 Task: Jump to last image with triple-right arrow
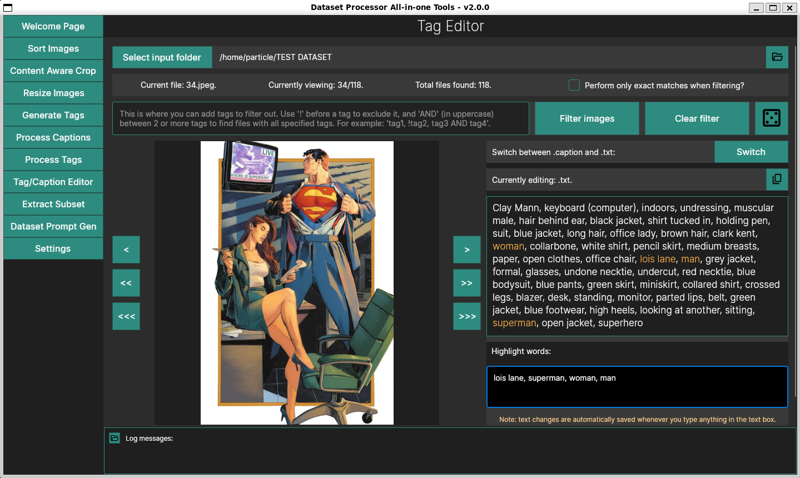(467, 316)
